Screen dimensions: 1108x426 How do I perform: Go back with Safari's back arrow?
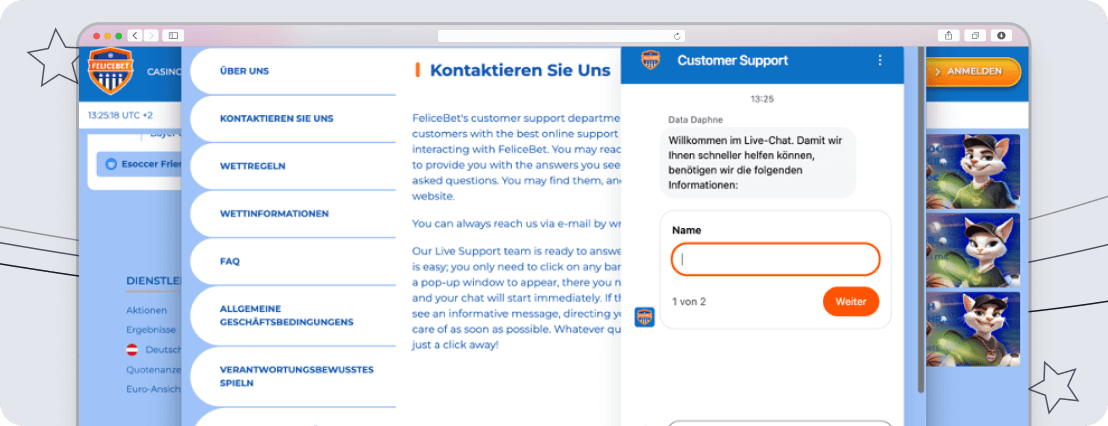point(135,35)
